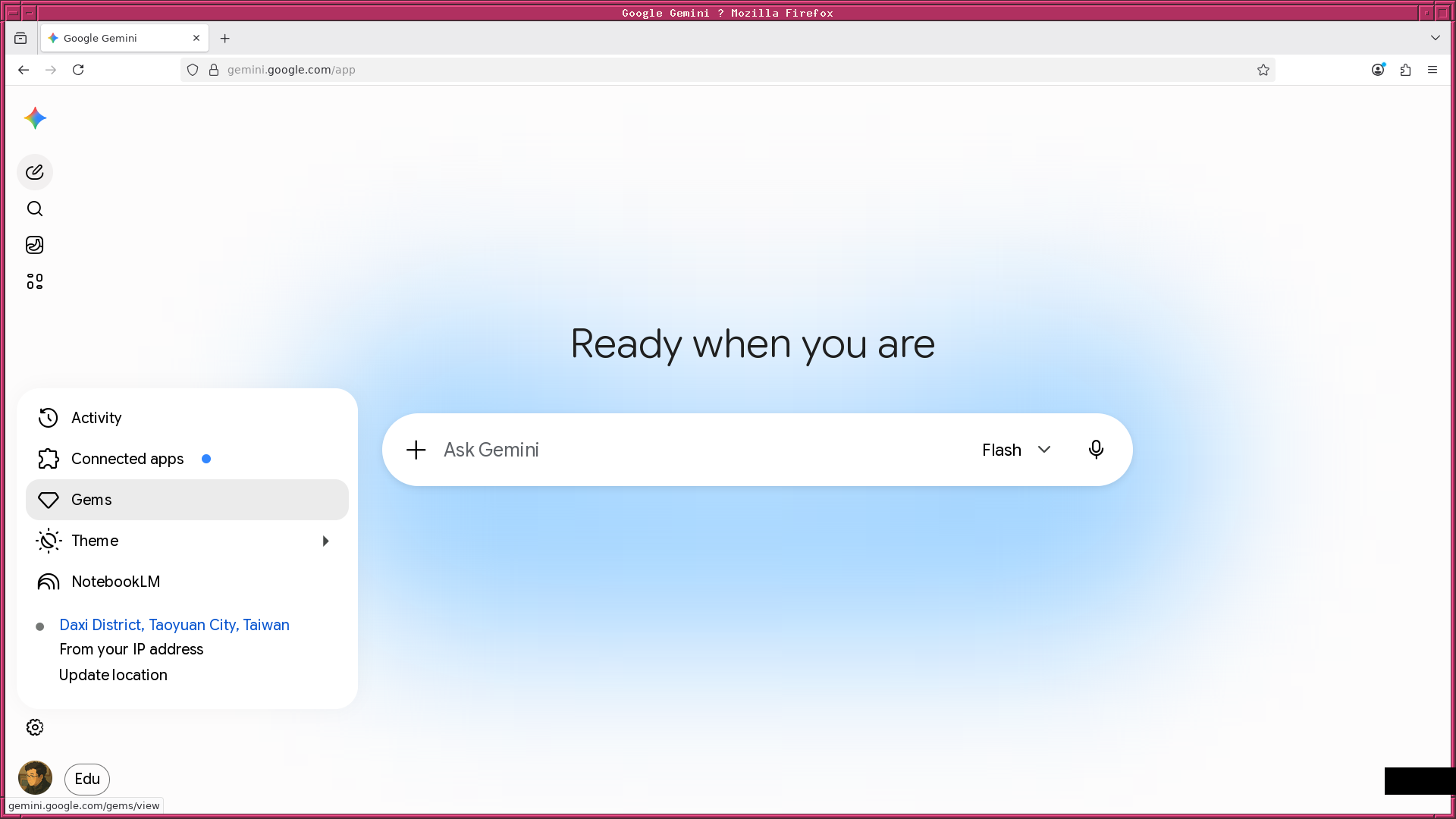Open the Flash model dropdown
The image size is (1456, 819).
(1017, 450)
